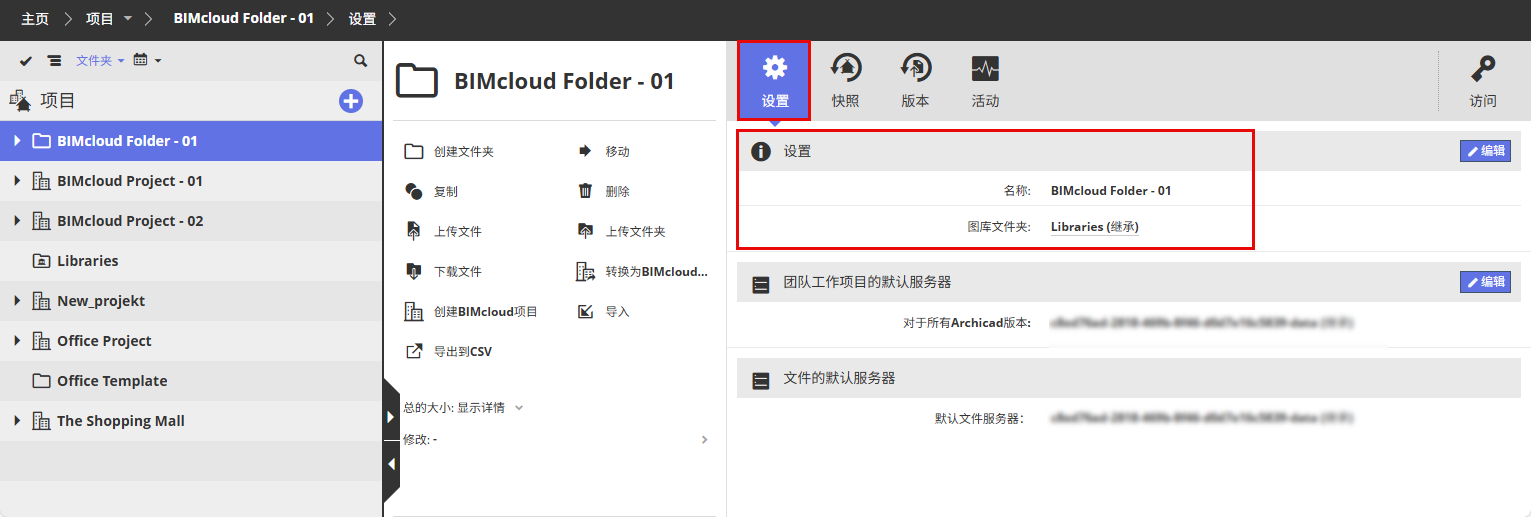Click the server icon beside 文件的默认服务器
Screen dimensions: 1531x517
click(x=761, y=380)
